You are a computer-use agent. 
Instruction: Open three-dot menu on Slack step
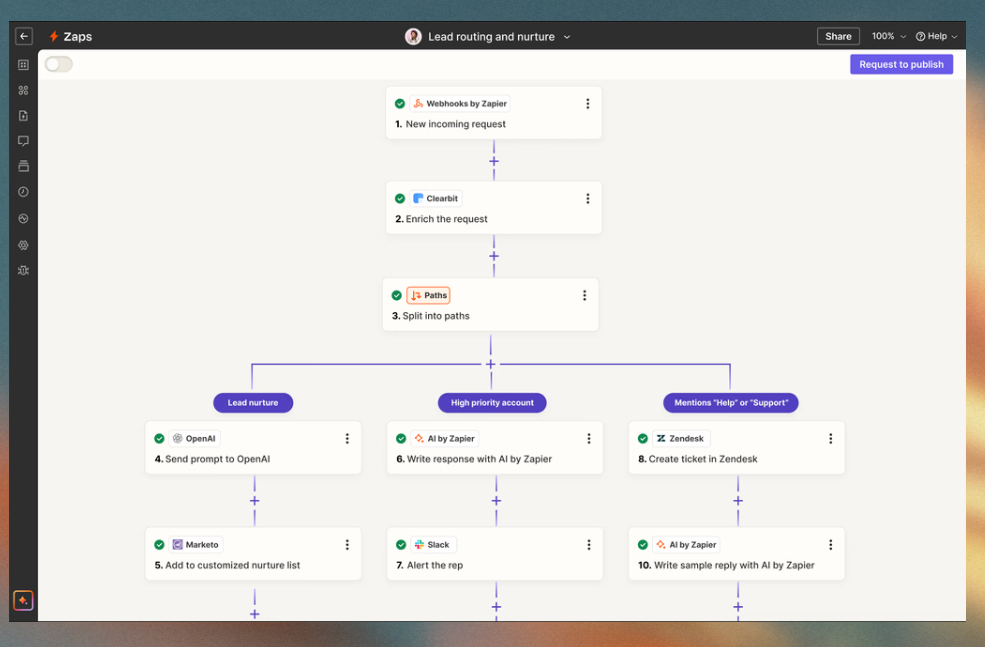pos(588,545)
